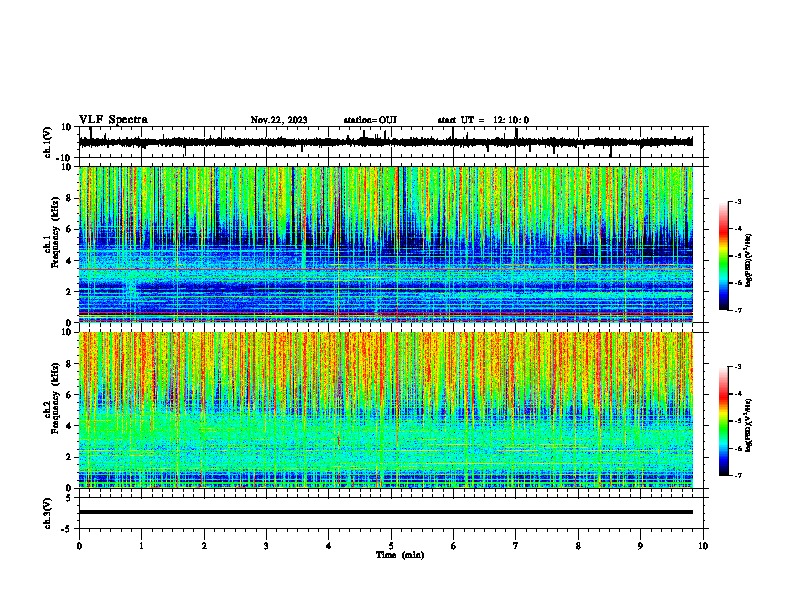Click the time axis tick label "7"
Screen dimensions: 792x612
(516, 546)
